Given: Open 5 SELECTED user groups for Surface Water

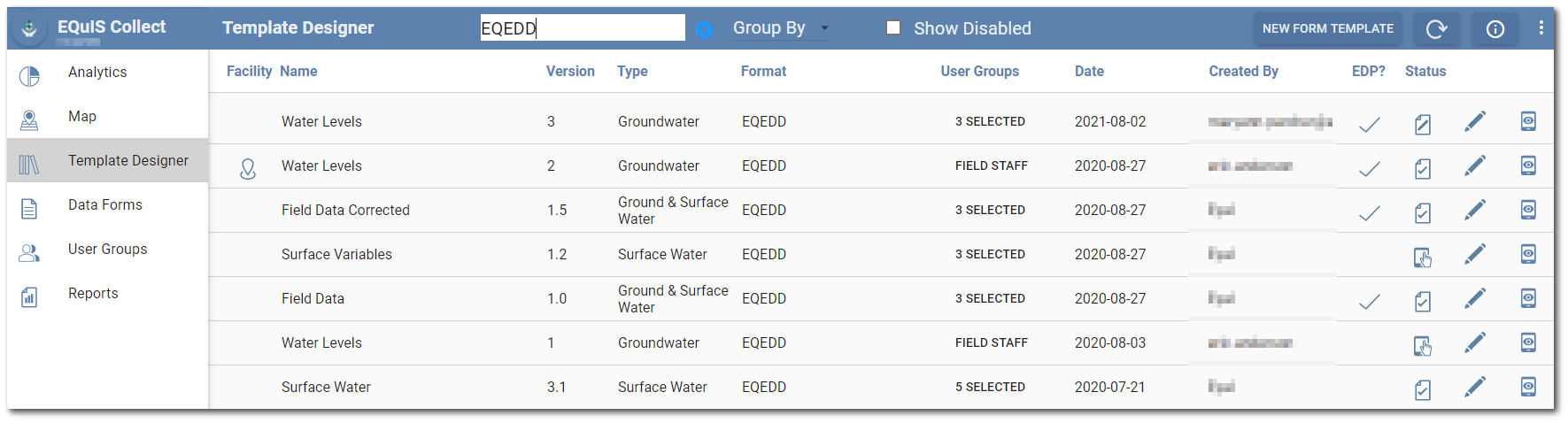Looking at the screenshot, I should tap(990, 387).
